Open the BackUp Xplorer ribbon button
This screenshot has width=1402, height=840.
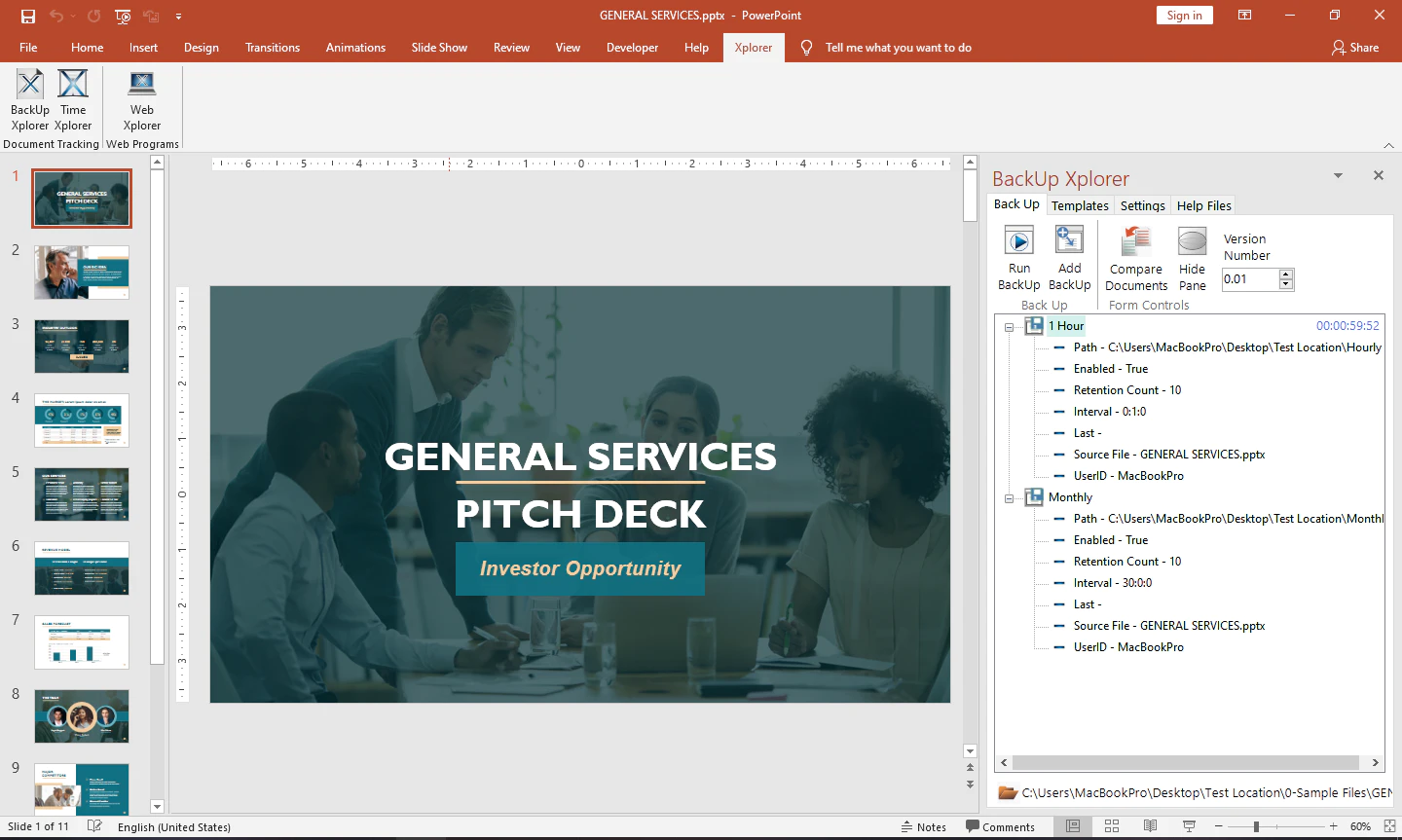(30, 100)
